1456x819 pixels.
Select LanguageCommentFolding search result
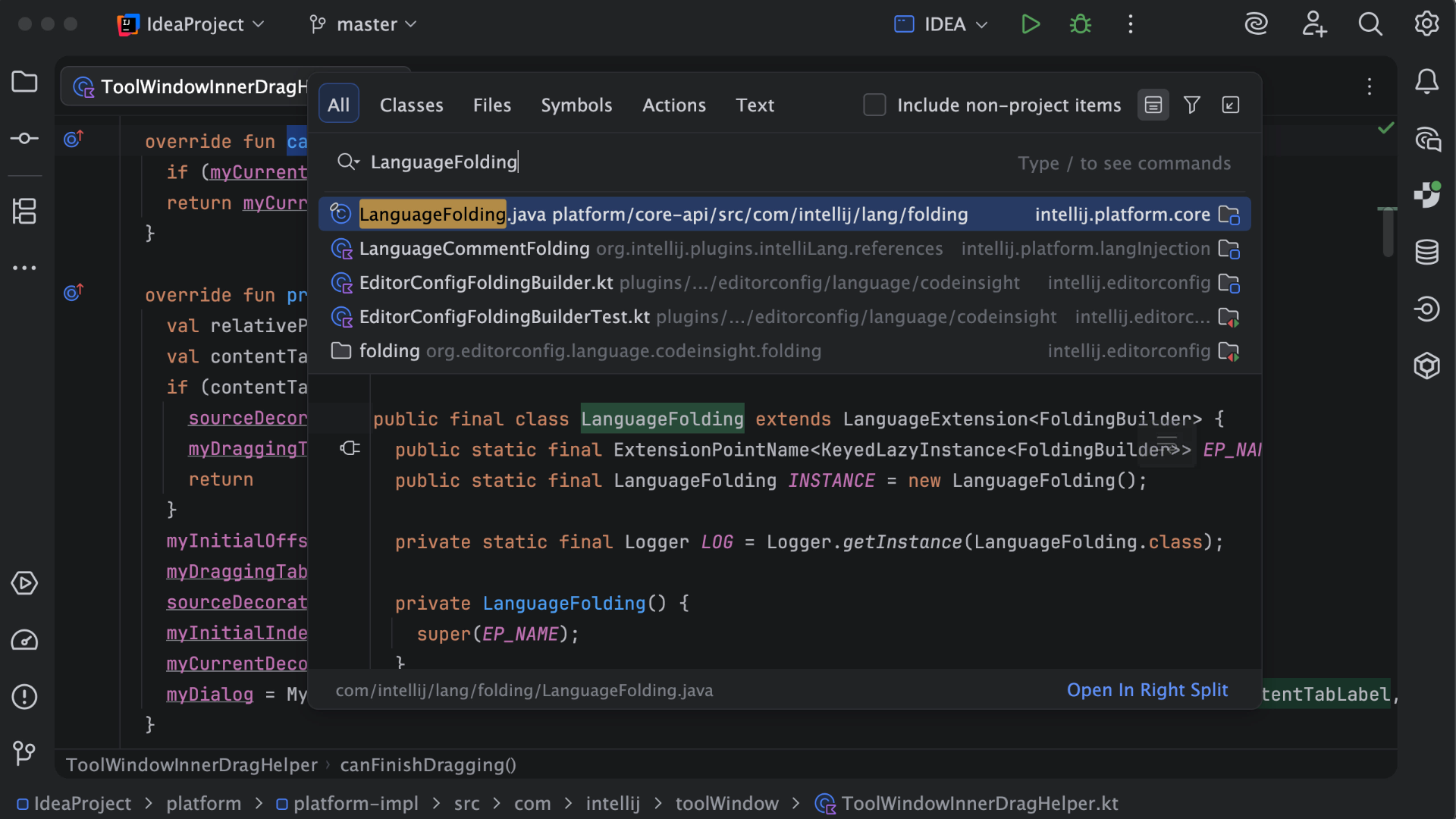pyautogui.click(x=474, y=249)
